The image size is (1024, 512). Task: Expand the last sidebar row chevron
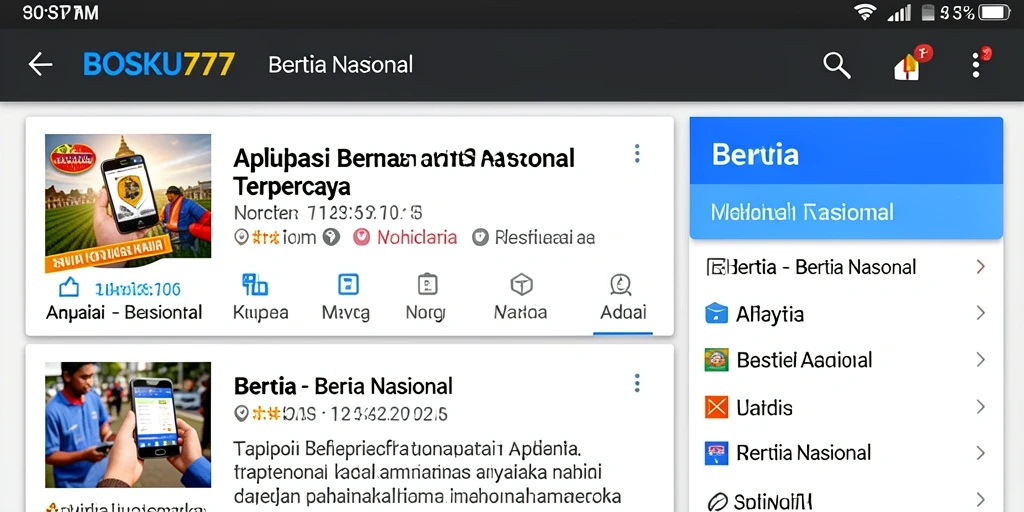(x=980, y=500)
